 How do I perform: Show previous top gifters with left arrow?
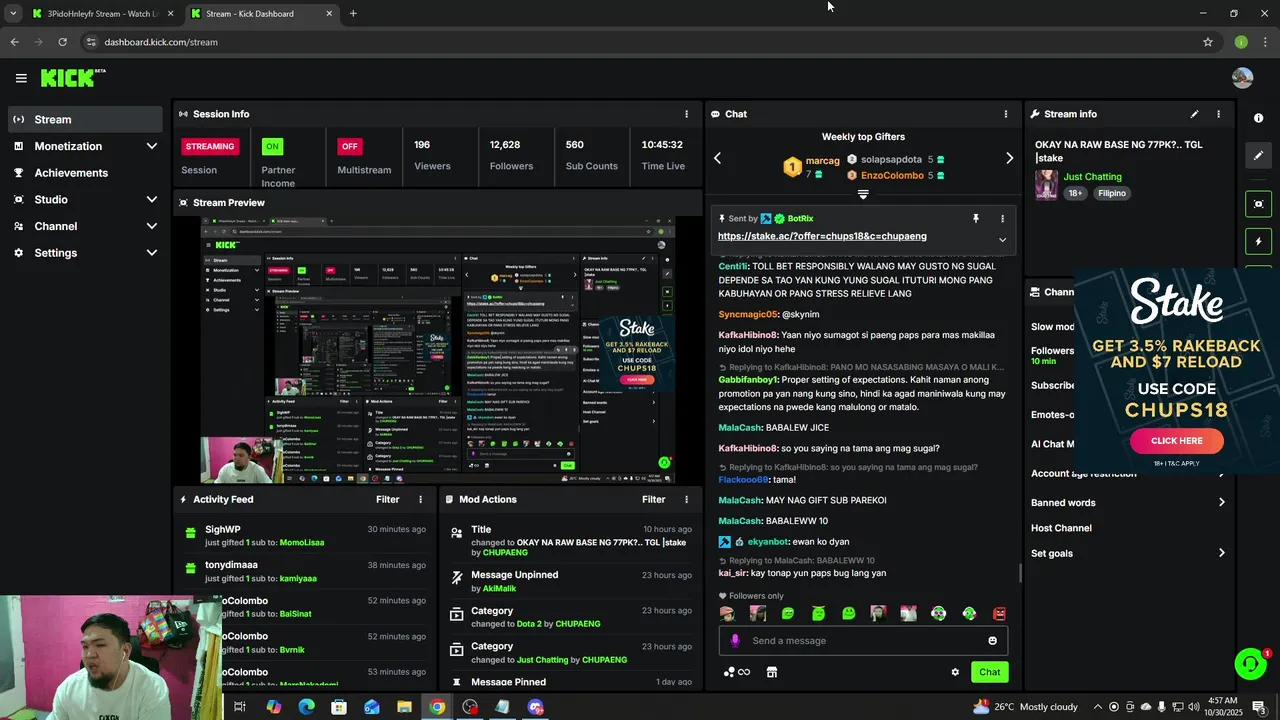[717, 158]
